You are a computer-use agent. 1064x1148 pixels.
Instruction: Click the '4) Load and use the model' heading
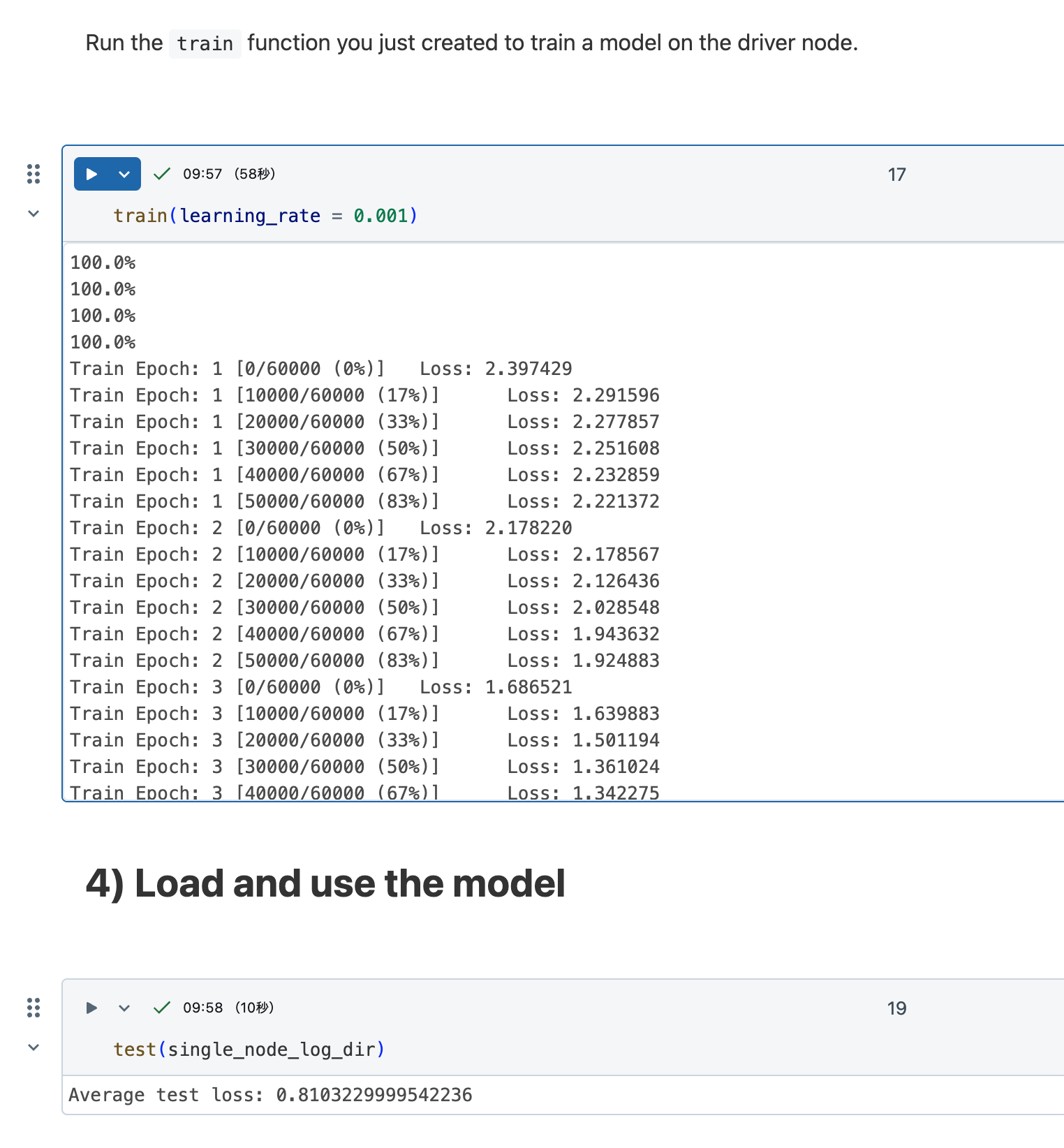[x=325, y=883]
